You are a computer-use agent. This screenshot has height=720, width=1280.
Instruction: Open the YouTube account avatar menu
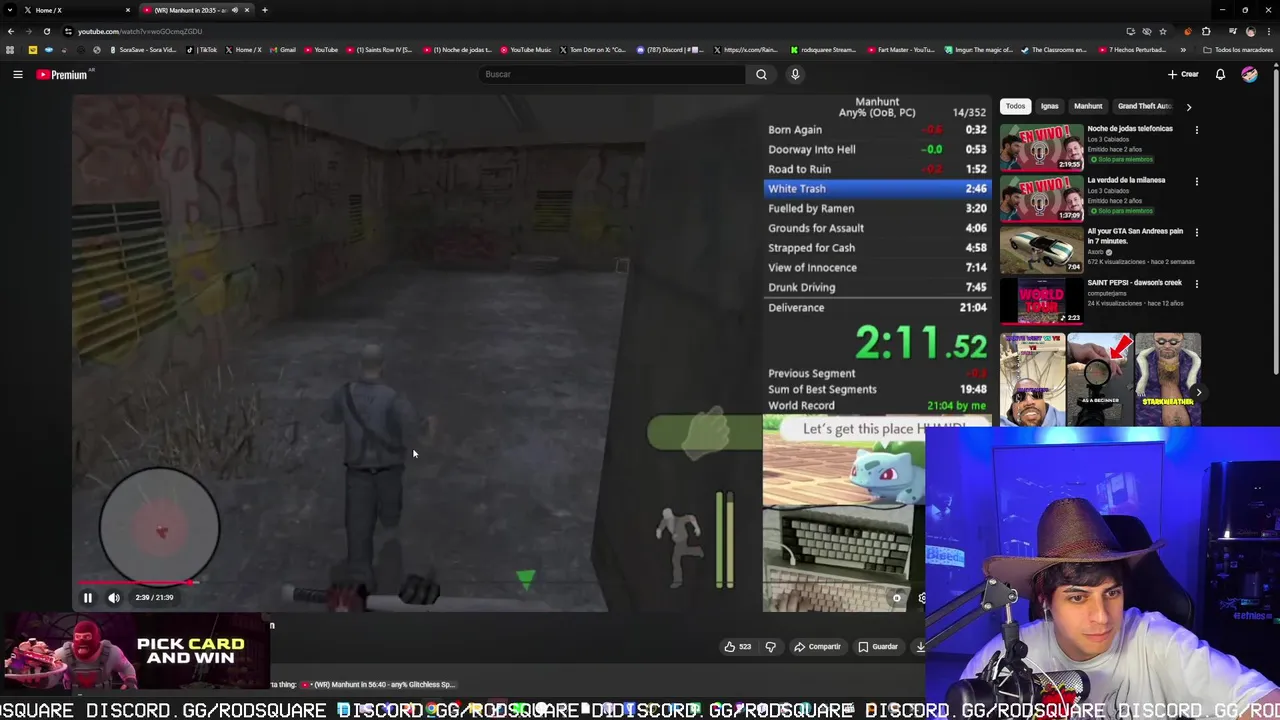tap(1249, 74)
